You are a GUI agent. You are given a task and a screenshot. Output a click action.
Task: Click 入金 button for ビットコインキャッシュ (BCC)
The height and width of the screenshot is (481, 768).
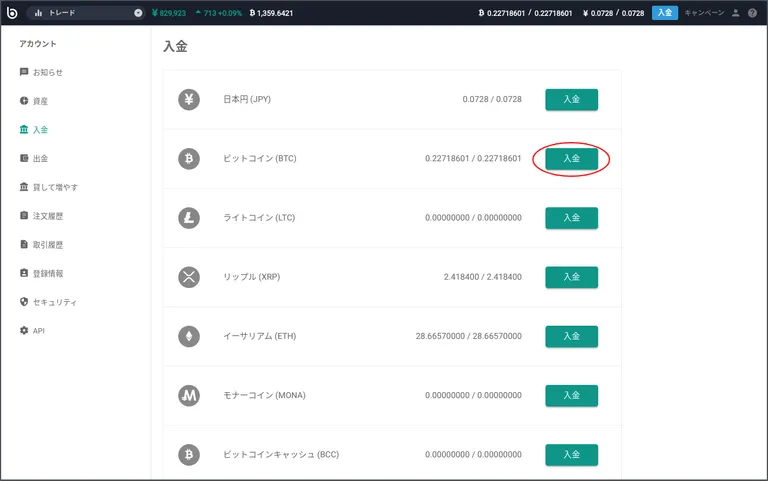(572, 455)
